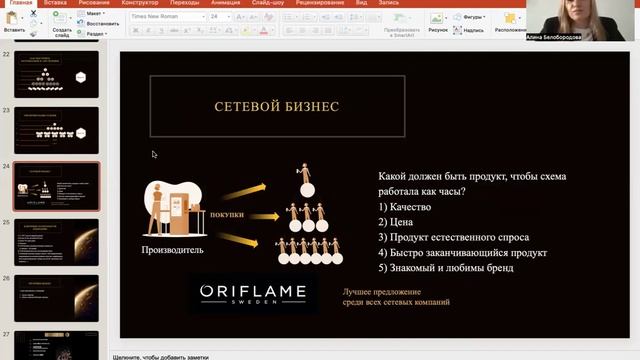
Task: Select slide 25 thumbnail
Action: coord(56,242)
